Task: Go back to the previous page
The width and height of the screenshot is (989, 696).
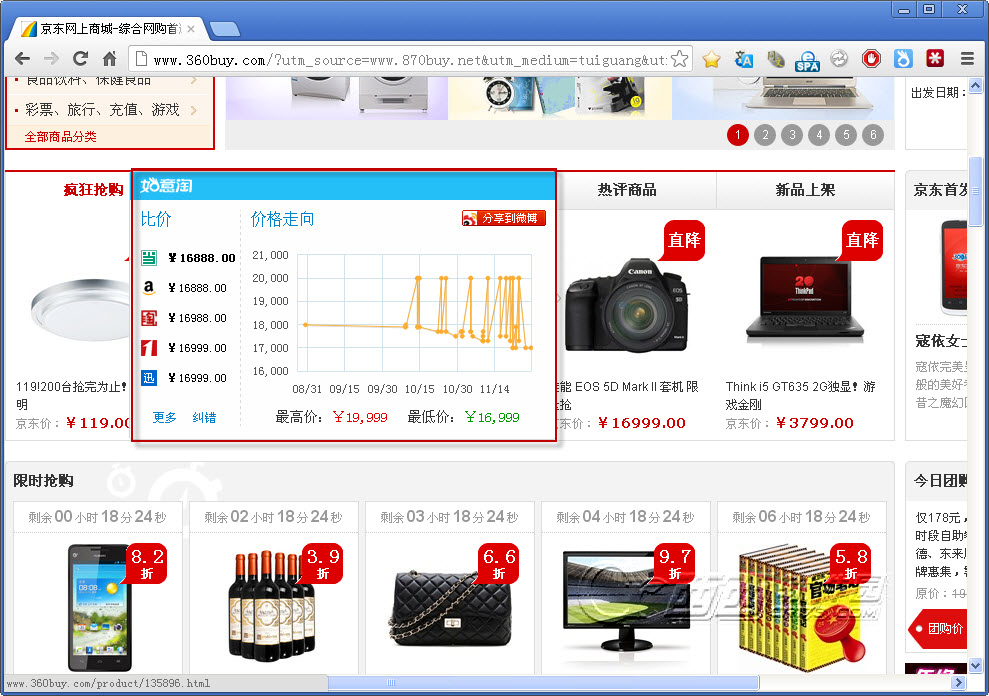Action: 22,59
